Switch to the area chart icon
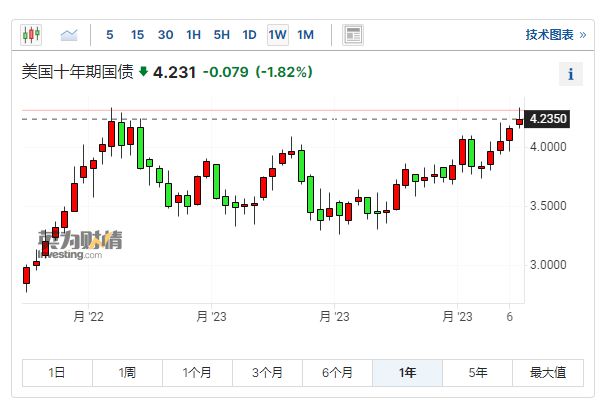The height and width of the screenshot is (405, 607). click(69, 35)
